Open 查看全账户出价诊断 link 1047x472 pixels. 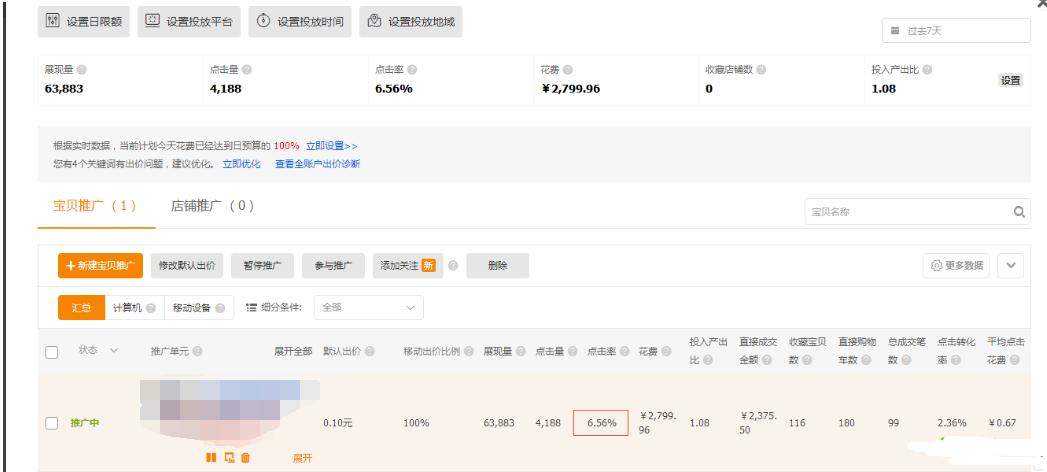click(318, 164)
